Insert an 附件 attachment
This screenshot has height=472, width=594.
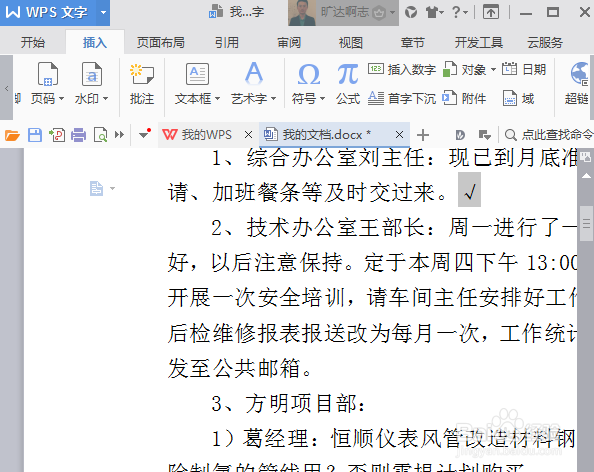point(464,98)
